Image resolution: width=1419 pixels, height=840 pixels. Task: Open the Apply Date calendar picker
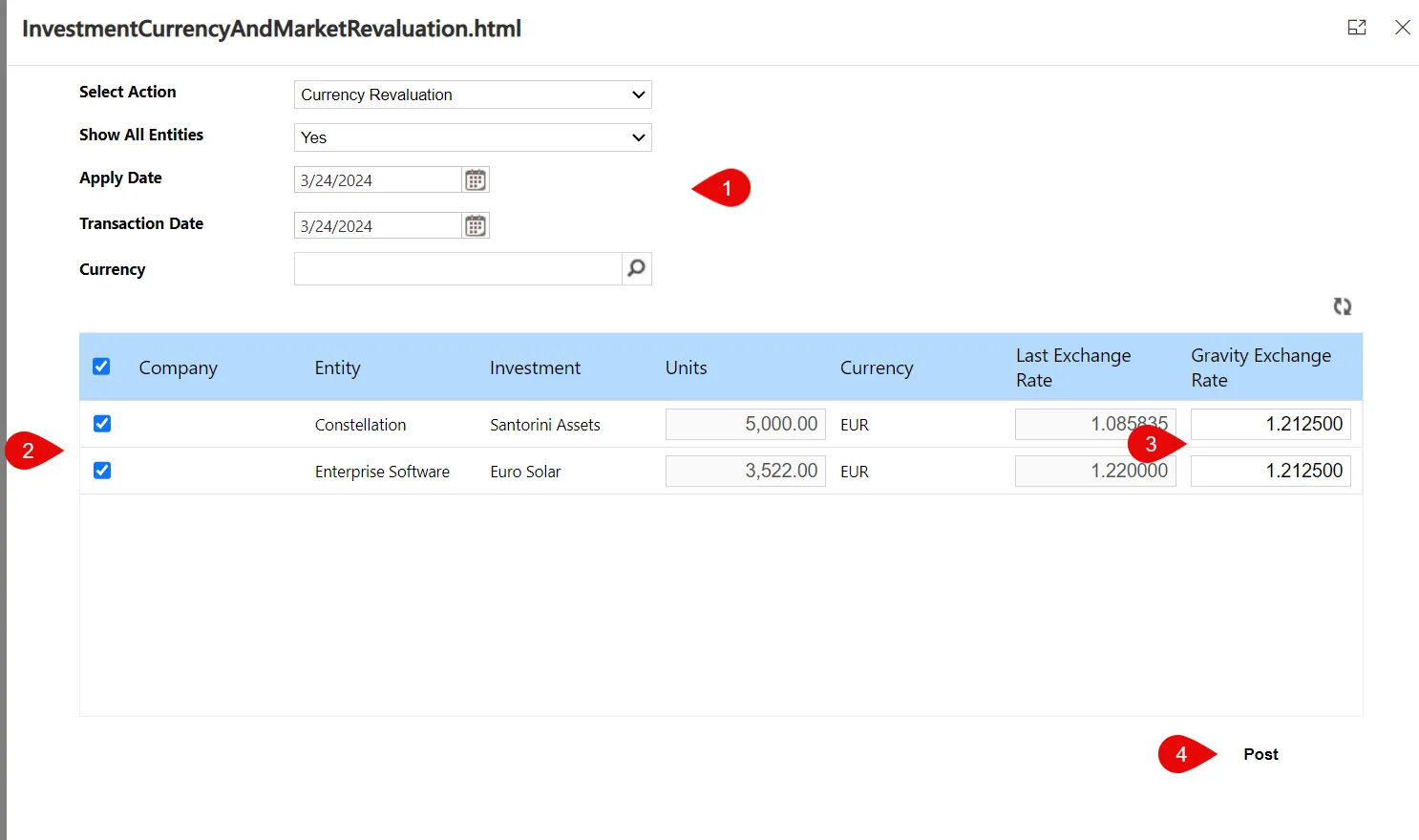[x=476, y=179]
